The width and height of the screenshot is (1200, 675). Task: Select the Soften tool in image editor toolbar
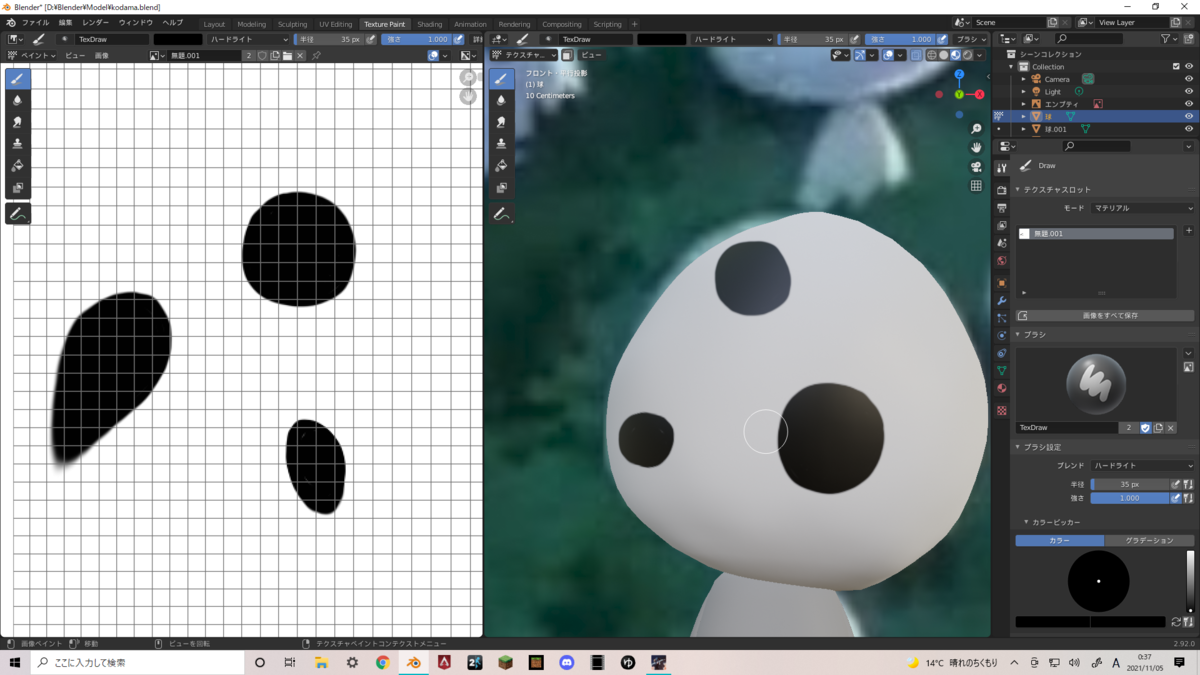click(x=18, y=100)
